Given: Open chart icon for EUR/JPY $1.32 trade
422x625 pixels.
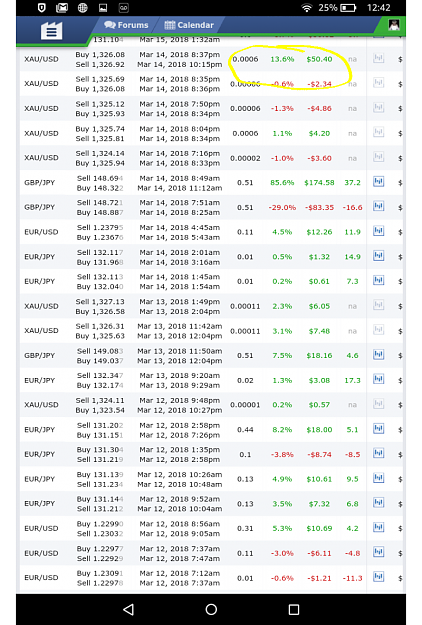Looking at the screenshot, I should coord(378,256).
